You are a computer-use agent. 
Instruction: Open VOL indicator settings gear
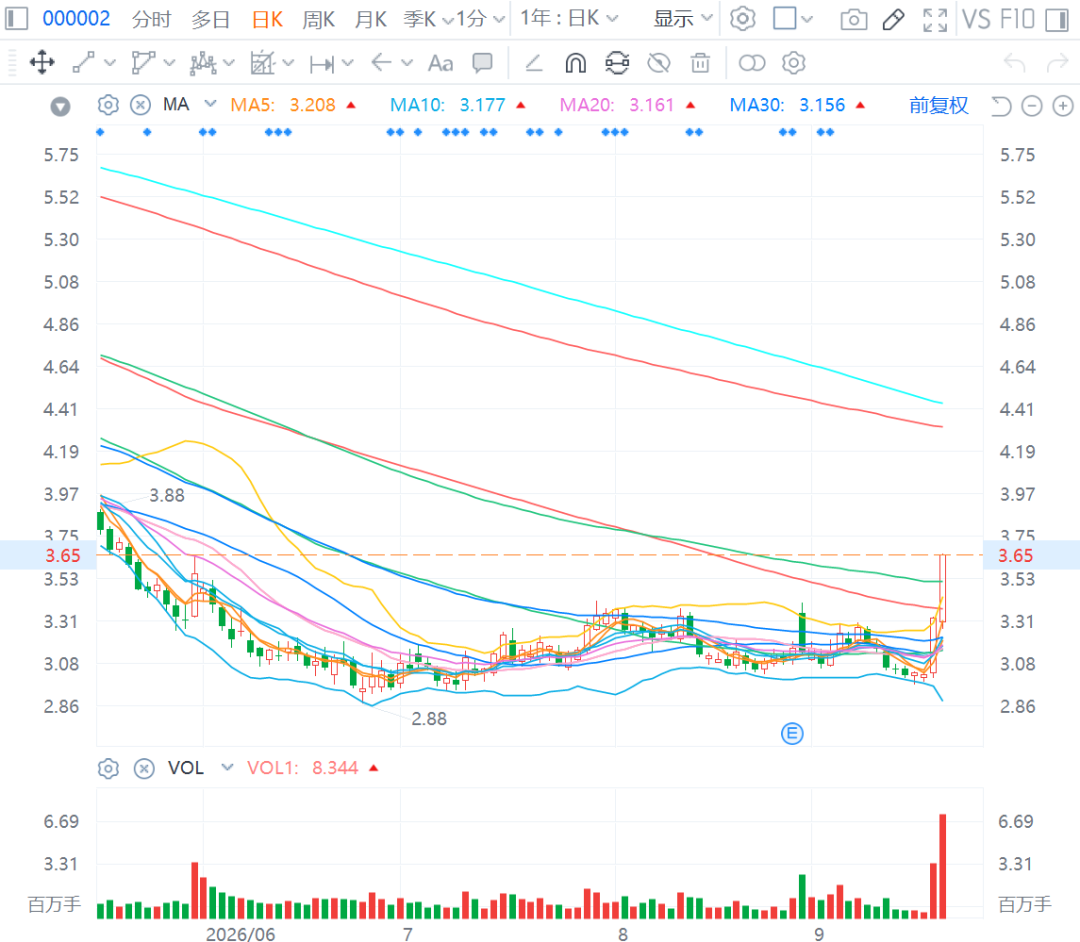pyautogui.click(x=108, y=768)
